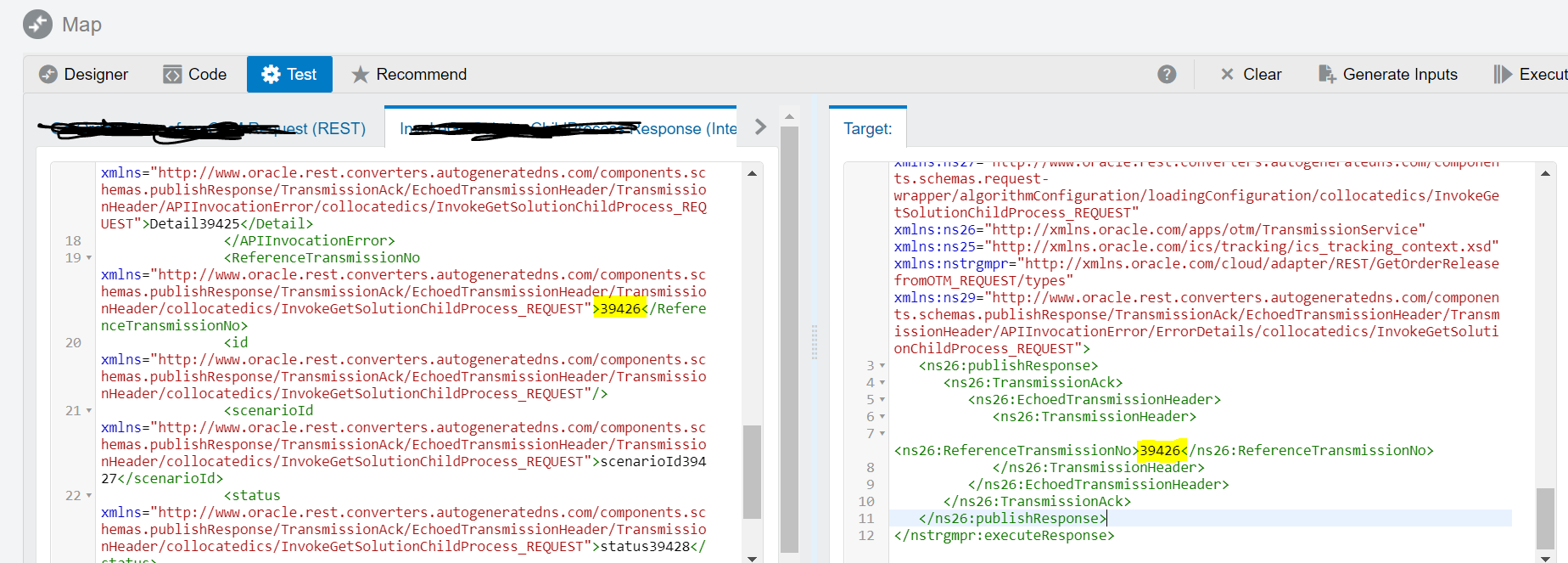Click source editor scroll-down arrow
Image resolution: width=1568 pixels, height=563 pixels.
click(752, 558)
